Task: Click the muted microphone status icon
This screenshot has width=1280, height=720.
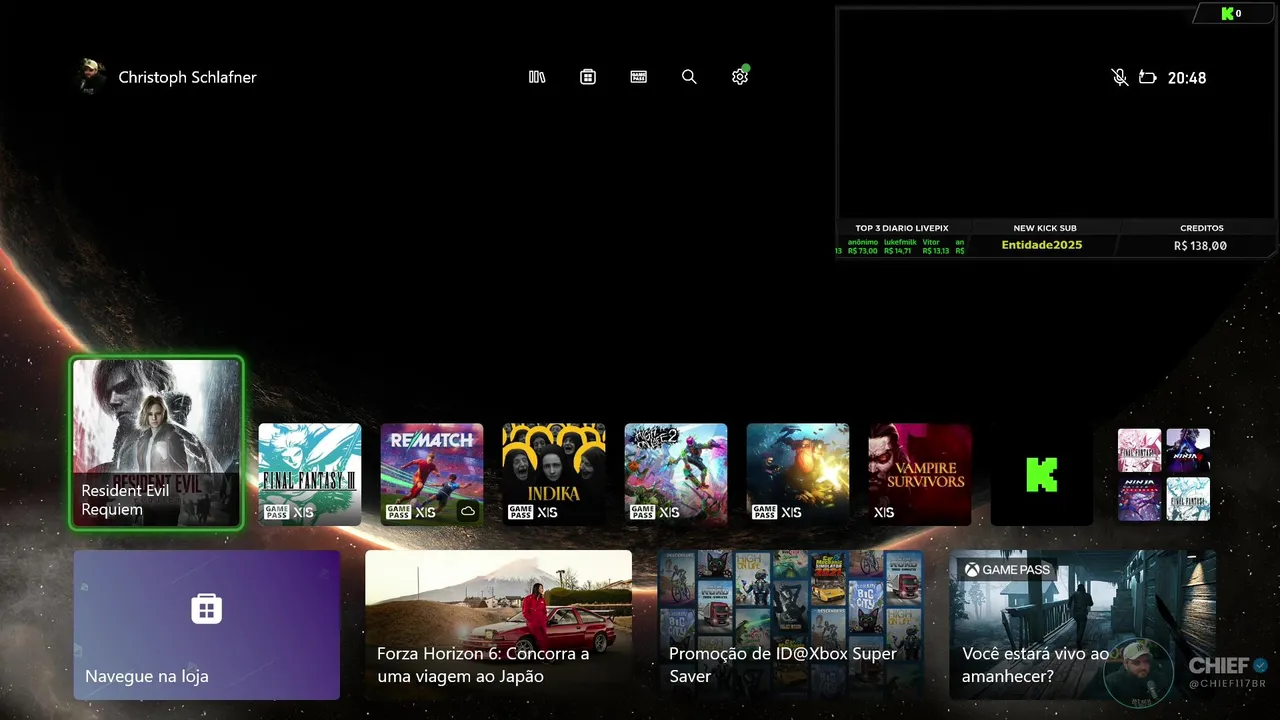Action: point(1120,77)
